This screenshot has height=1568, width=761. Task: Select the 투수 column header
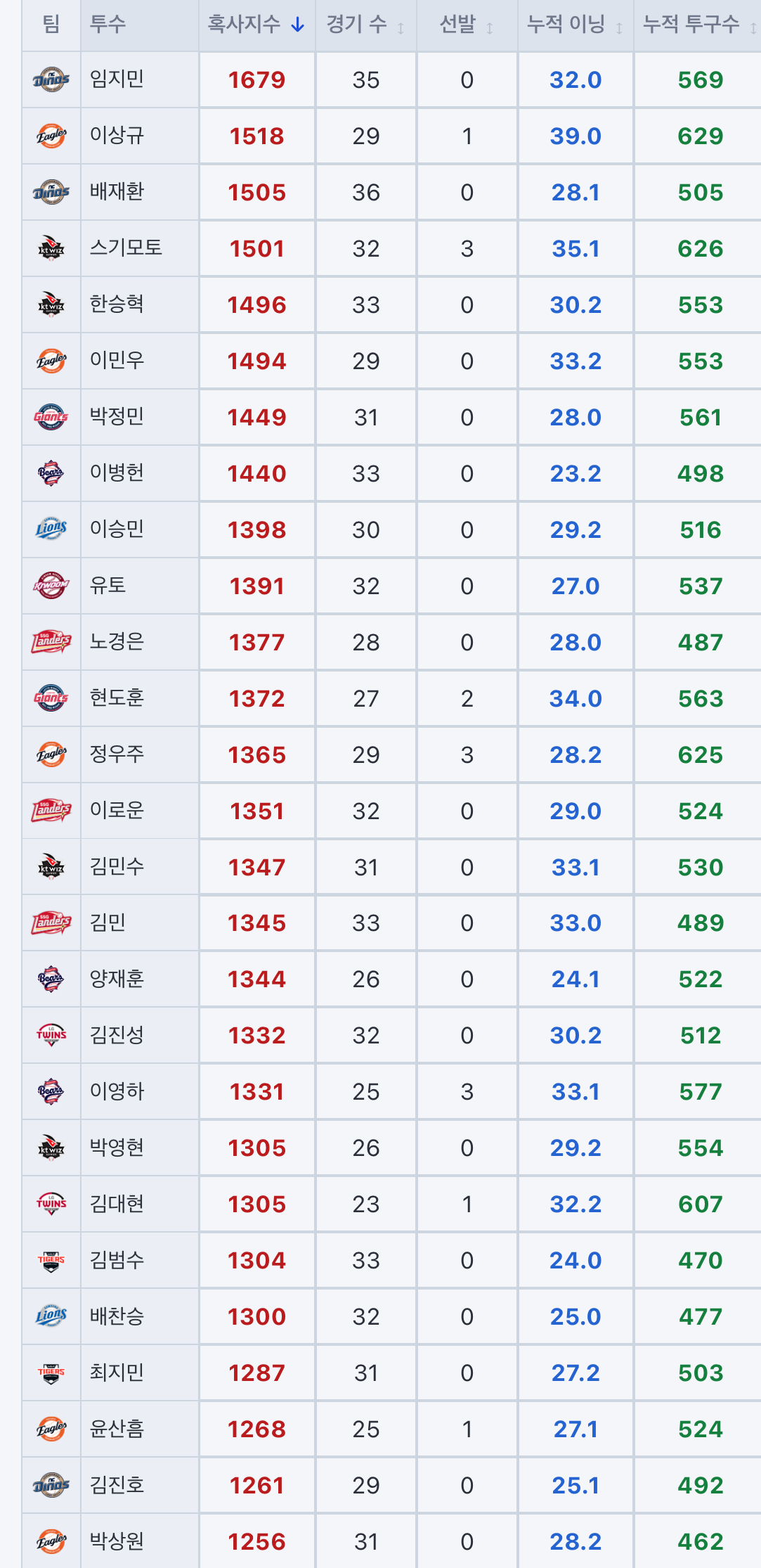pos(108,25)
